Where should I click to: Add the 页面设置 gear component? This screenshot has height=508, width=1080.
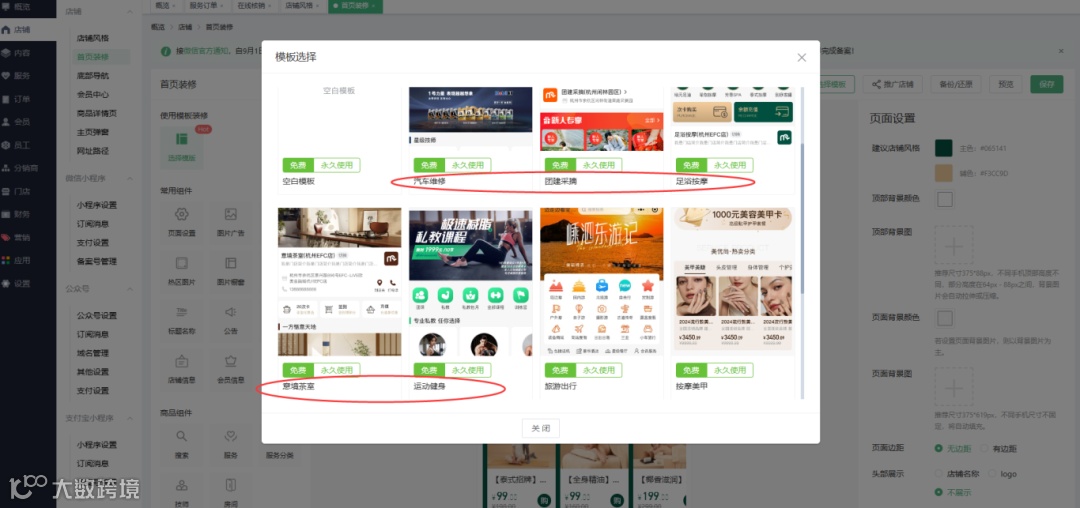click(x=182, y=223)
